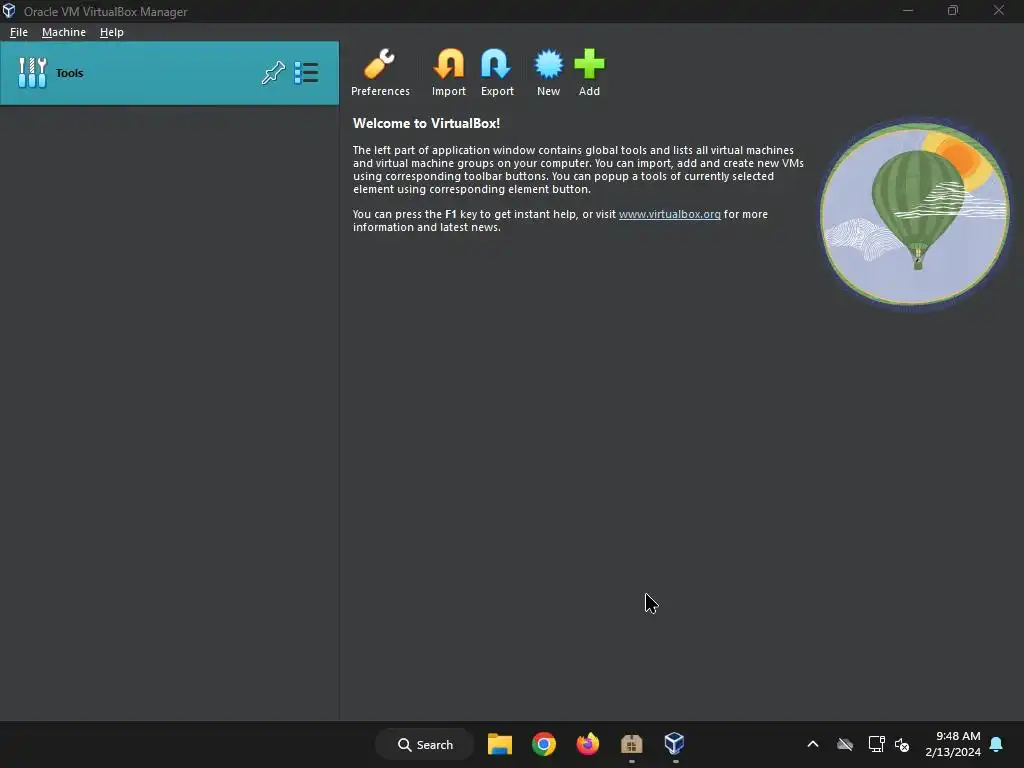Click the Windows taskbar Search box
The height and width of the screenshot is (768, 1024).
[424, 744]
